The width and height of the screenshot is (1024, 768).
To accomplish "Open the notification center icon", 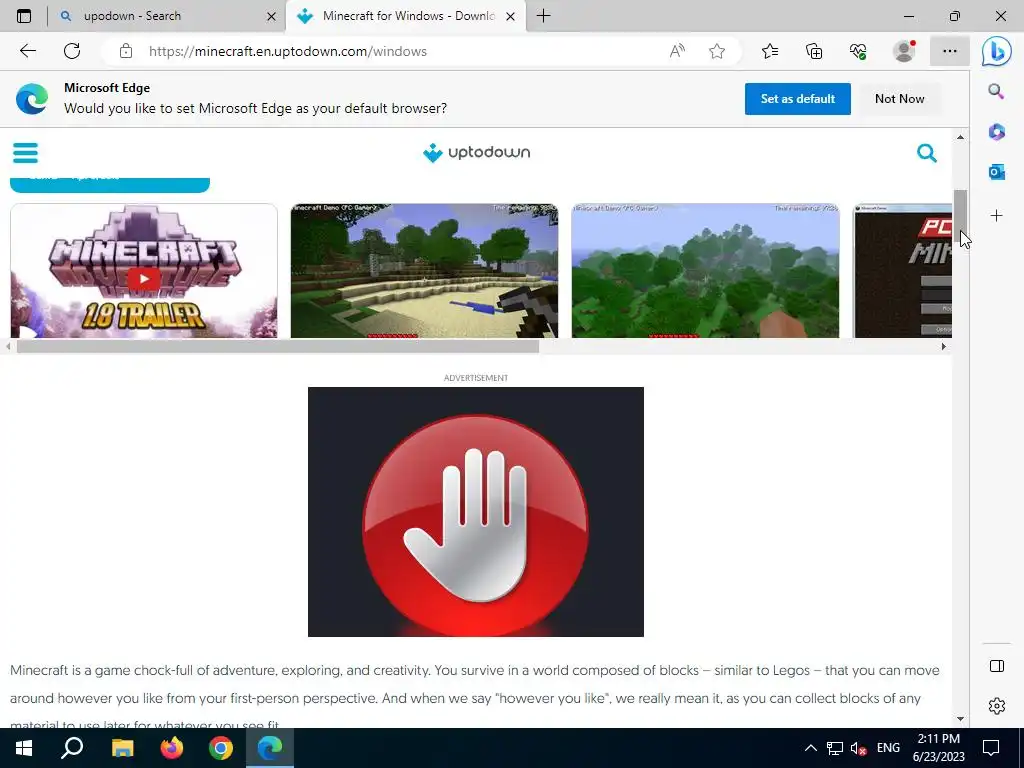I will click(991, 748).
